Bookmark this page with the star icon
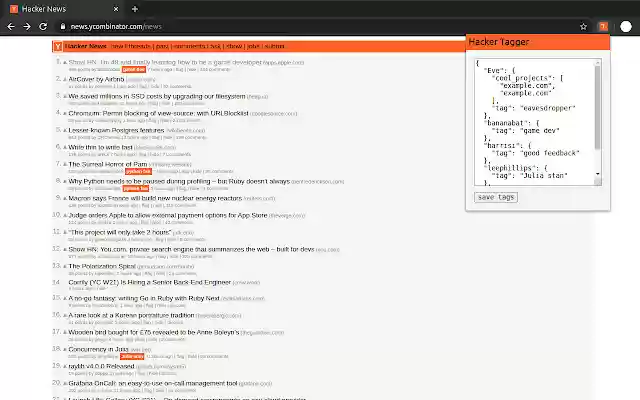Image resolution: width=640 pixels, height=400 pixels. pyautogui.click(x=583, y=27)
